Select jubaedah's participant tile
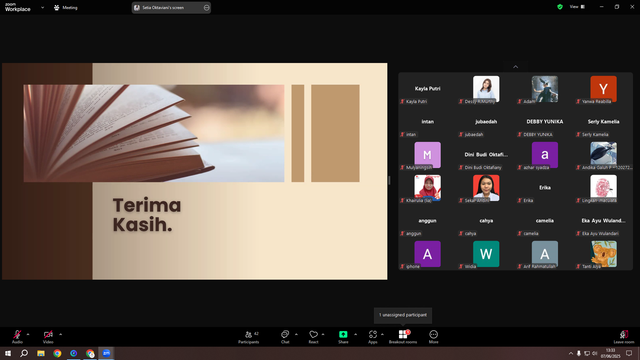The width and height of the screenshot is (640, 360). pyautogui.click(x=486, y=122)
